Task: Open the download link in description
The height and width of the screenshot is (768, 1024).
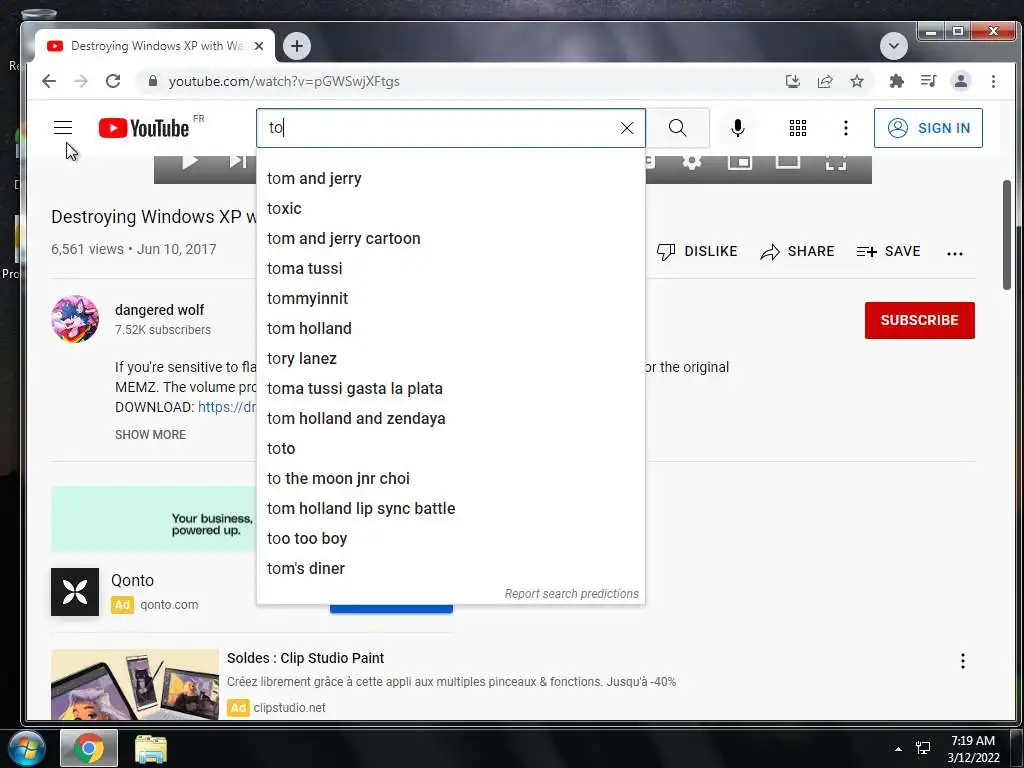Action: [227, 407]
